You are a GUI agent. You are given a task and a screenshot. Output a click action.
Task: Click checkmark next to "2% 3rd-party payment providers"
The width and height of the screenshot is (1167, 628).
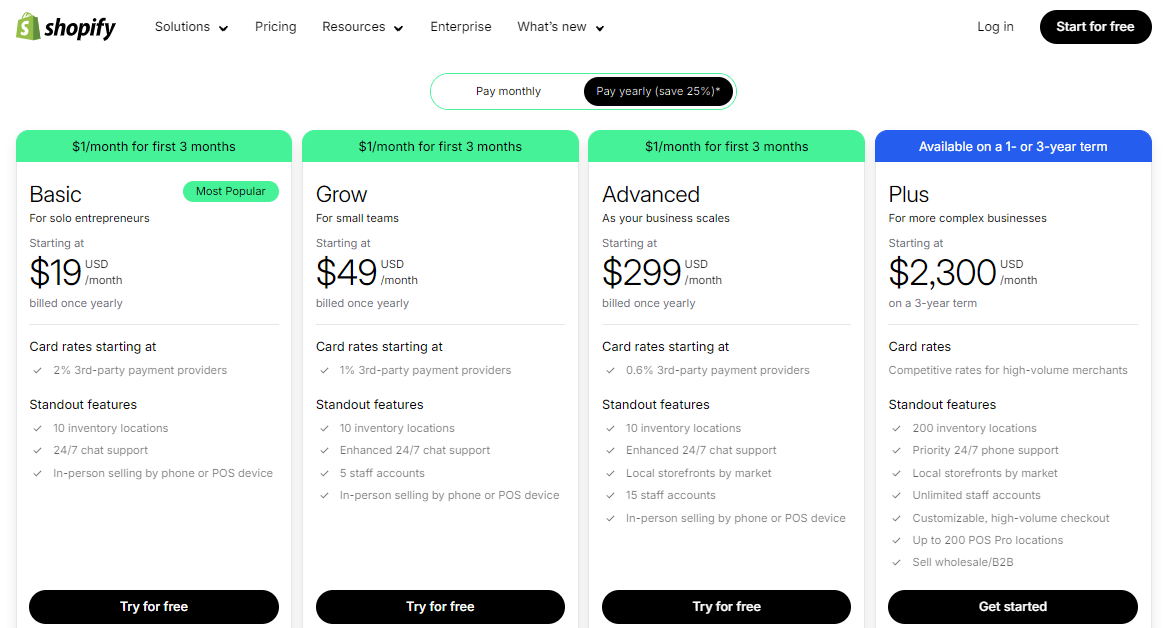click(36, 369)
